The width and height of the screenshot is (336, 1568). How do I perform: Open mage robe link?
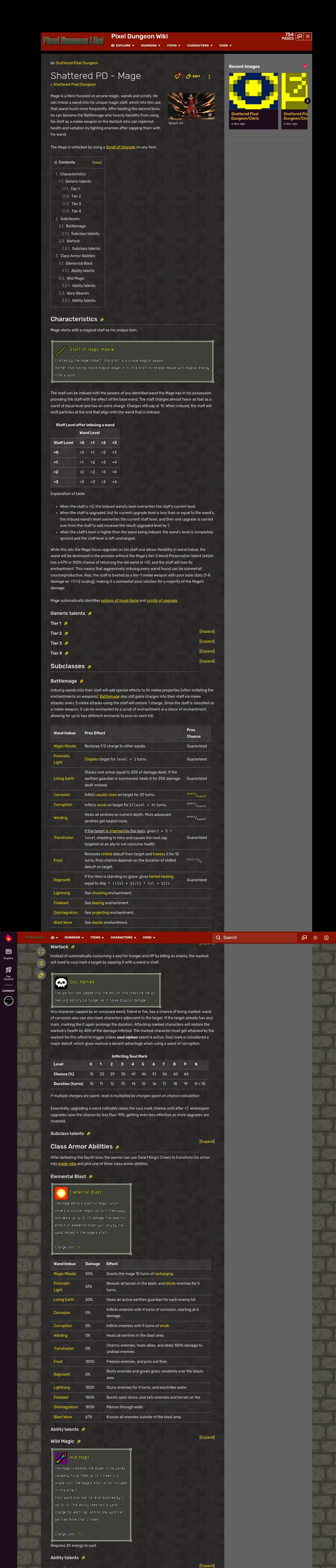[x=67, y=1164]
